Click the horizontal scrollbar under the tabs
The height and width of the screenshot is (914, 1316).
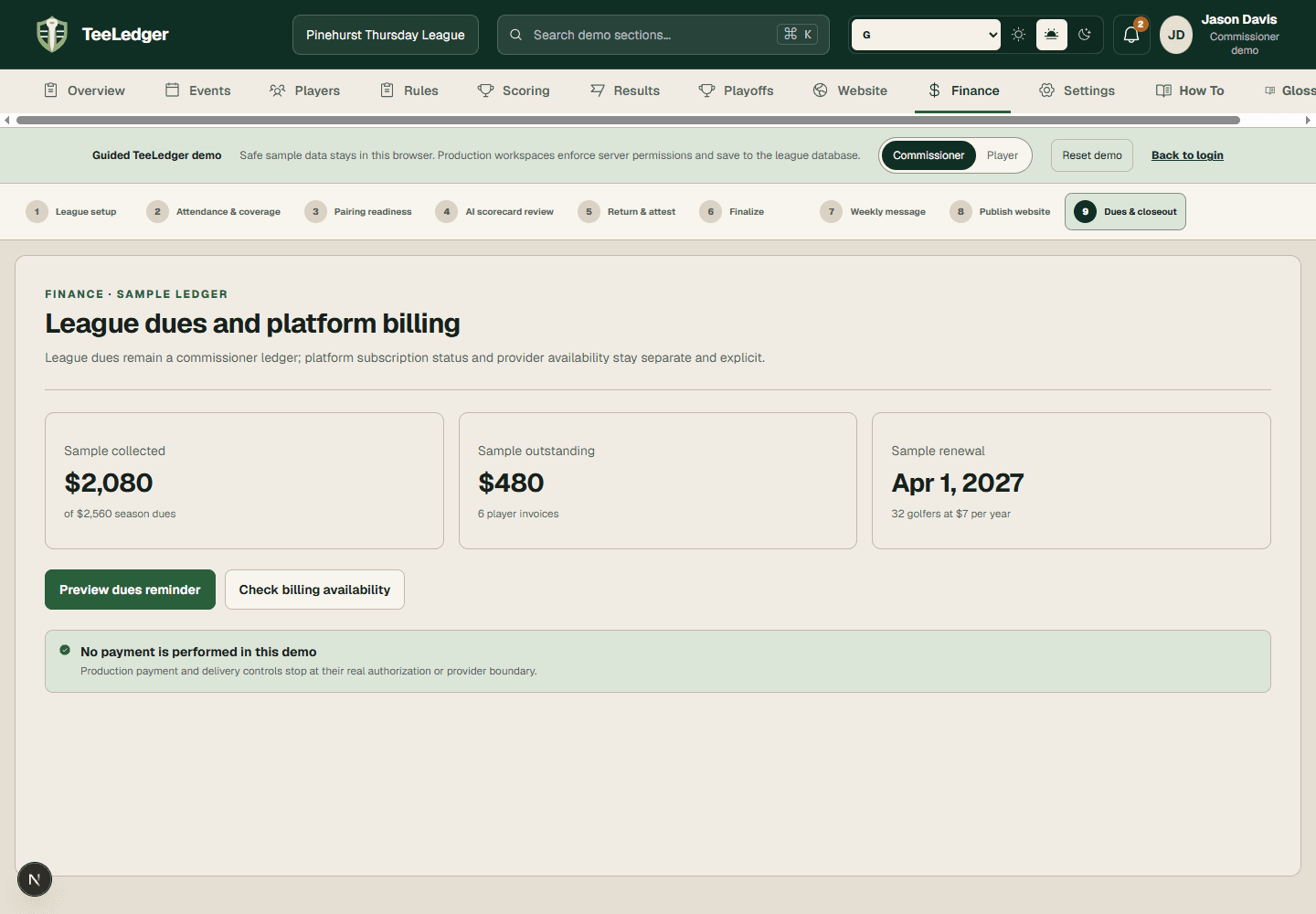coord(628,120)
